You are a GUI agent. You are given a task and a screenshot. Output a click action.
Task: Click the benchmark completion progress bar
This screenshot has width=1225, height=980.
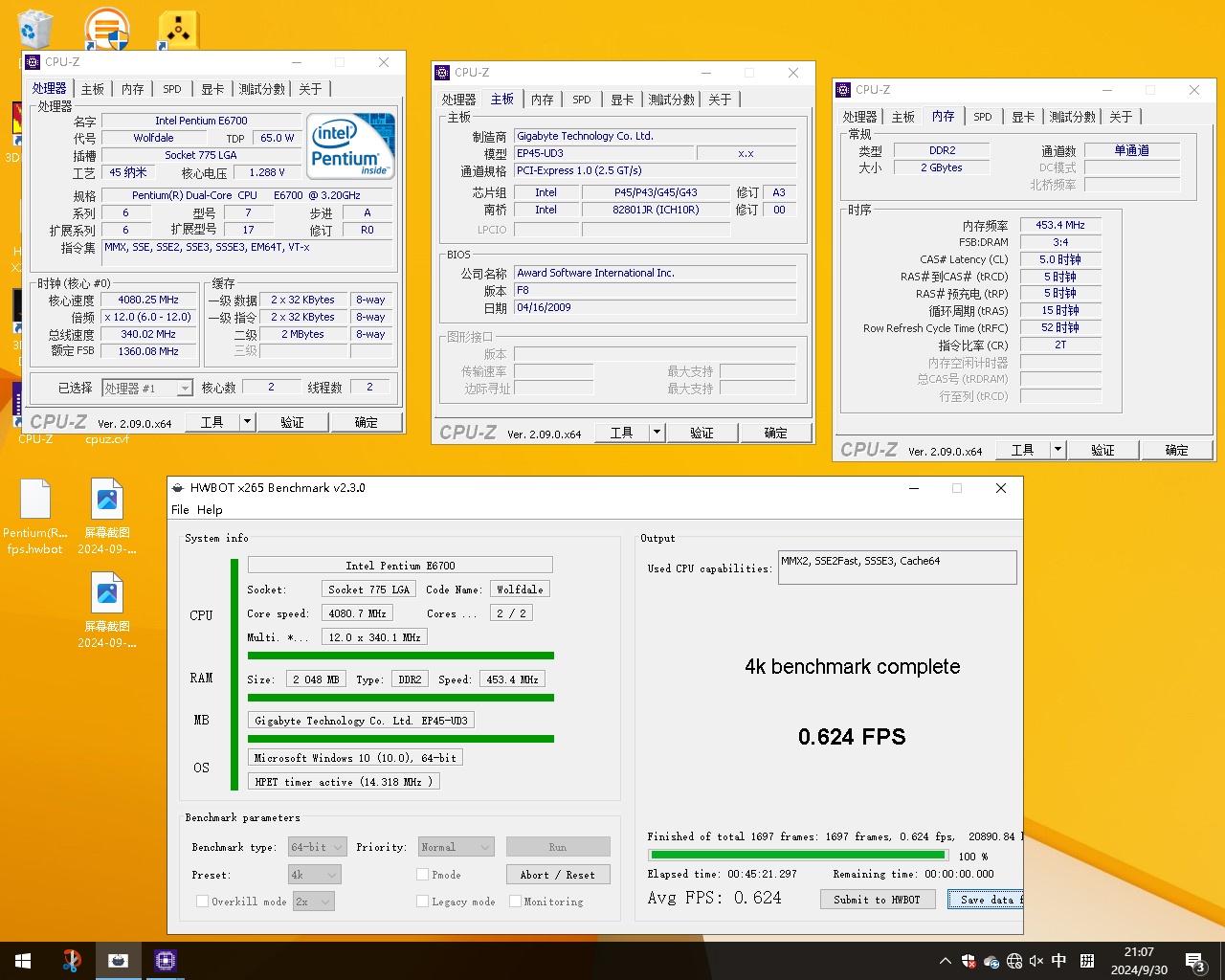click(798, 856)
